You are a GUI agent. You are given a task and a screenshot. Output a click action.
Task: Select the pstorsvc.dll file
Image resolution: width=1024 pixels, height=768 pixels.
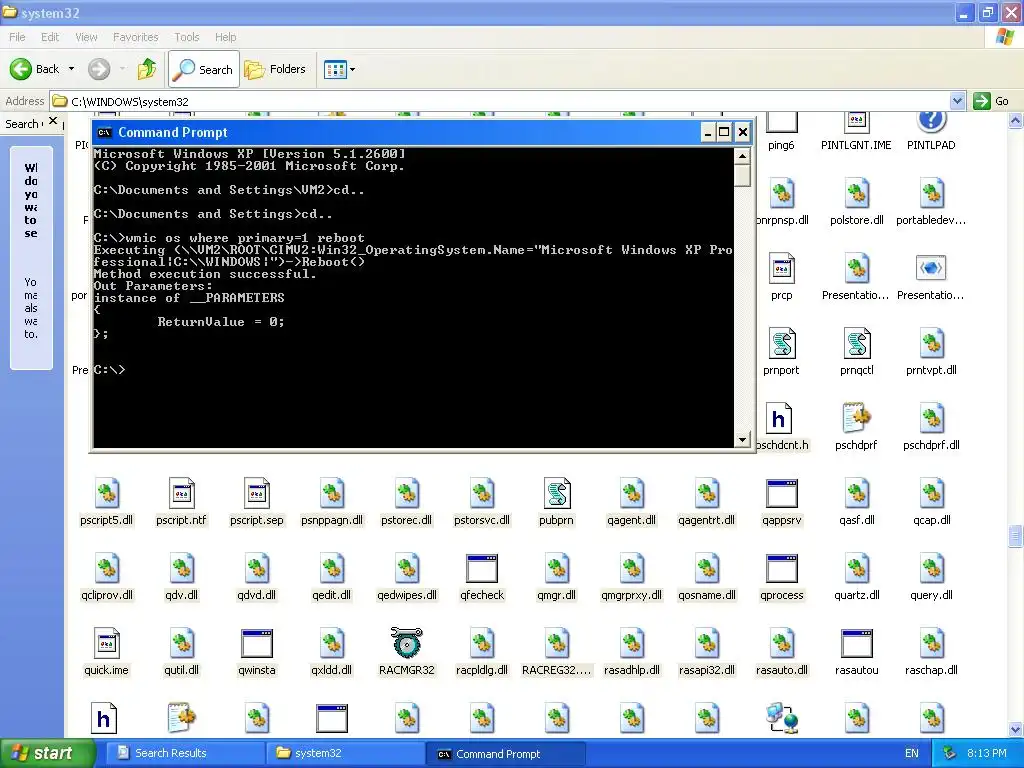[482, 502]
